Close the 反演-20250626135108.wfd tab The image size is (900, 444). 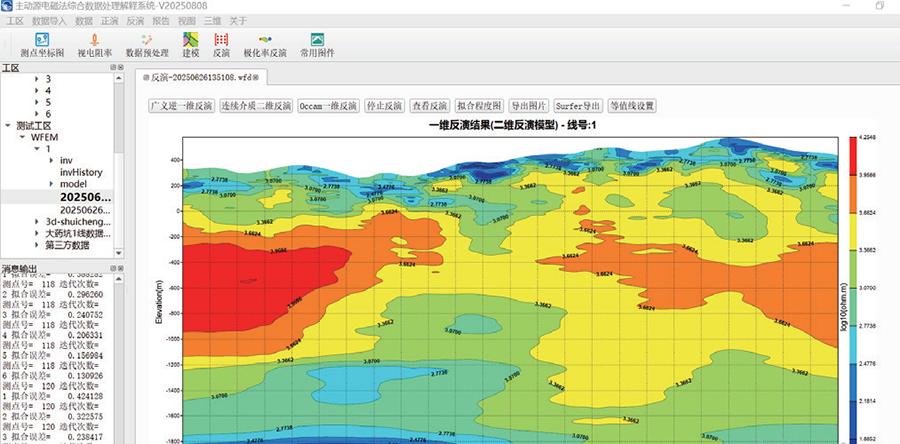(255, 77)
